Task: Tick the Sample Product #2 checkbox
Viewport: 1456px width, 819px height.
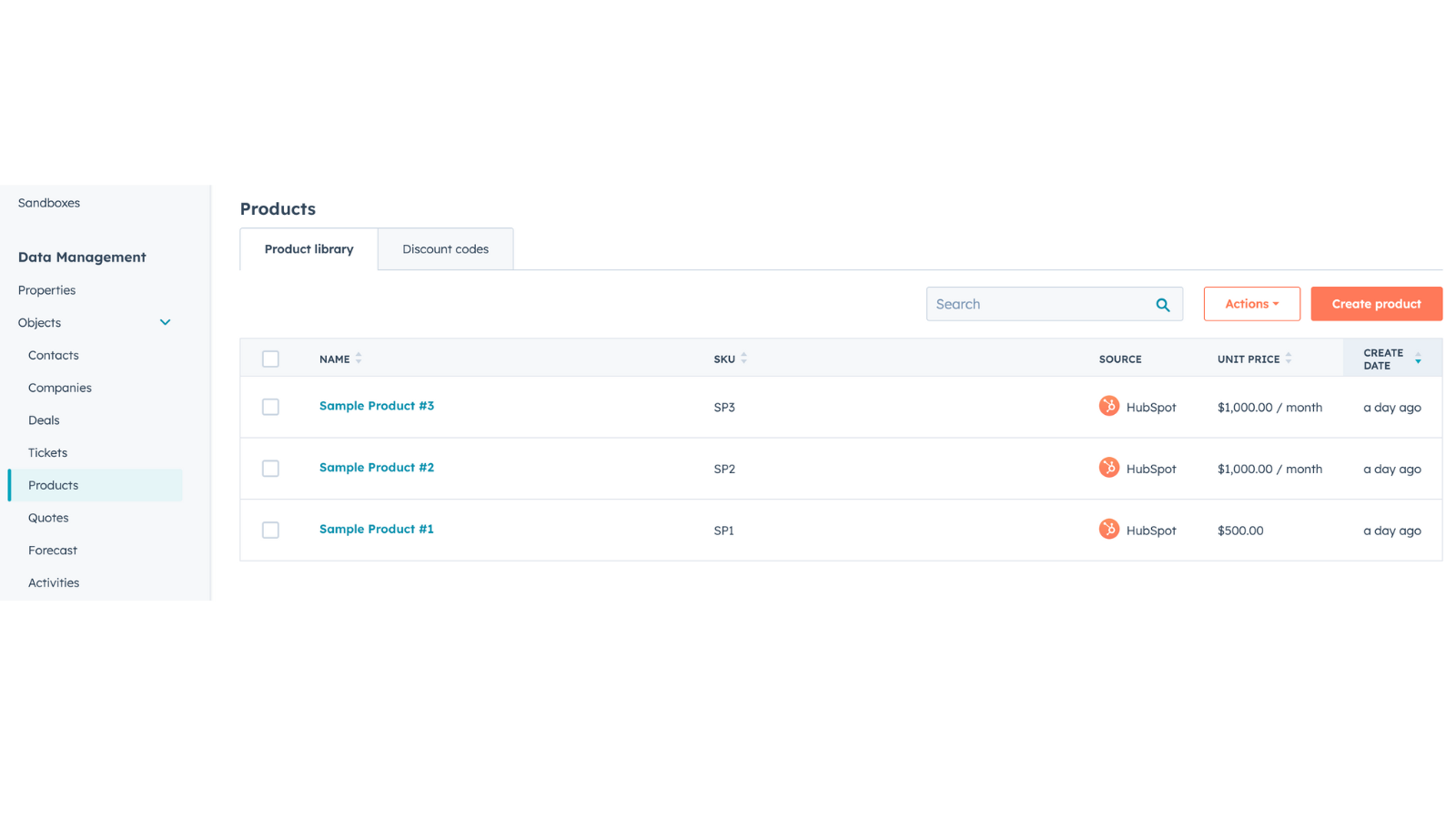Action: point(270,469)
